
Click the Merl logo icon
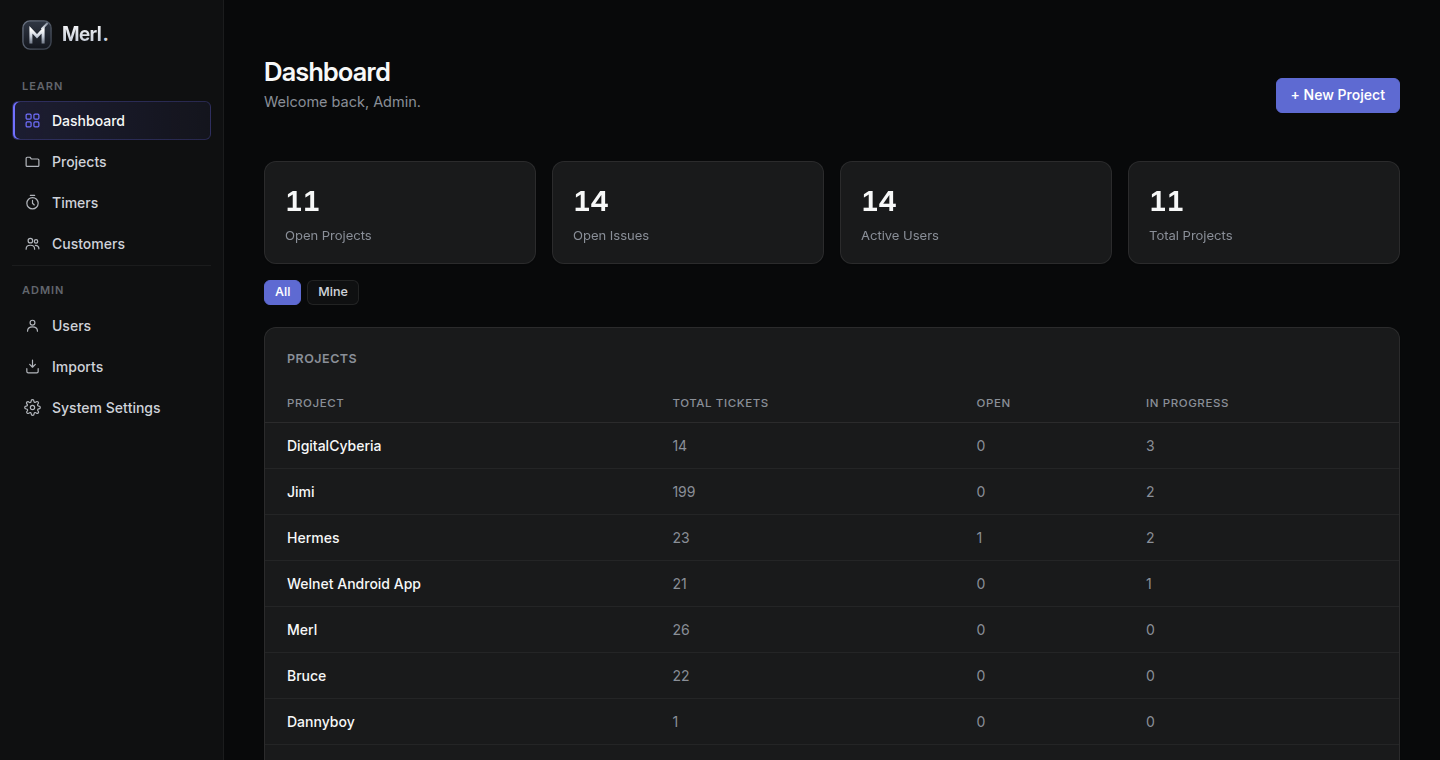point(37,35)
